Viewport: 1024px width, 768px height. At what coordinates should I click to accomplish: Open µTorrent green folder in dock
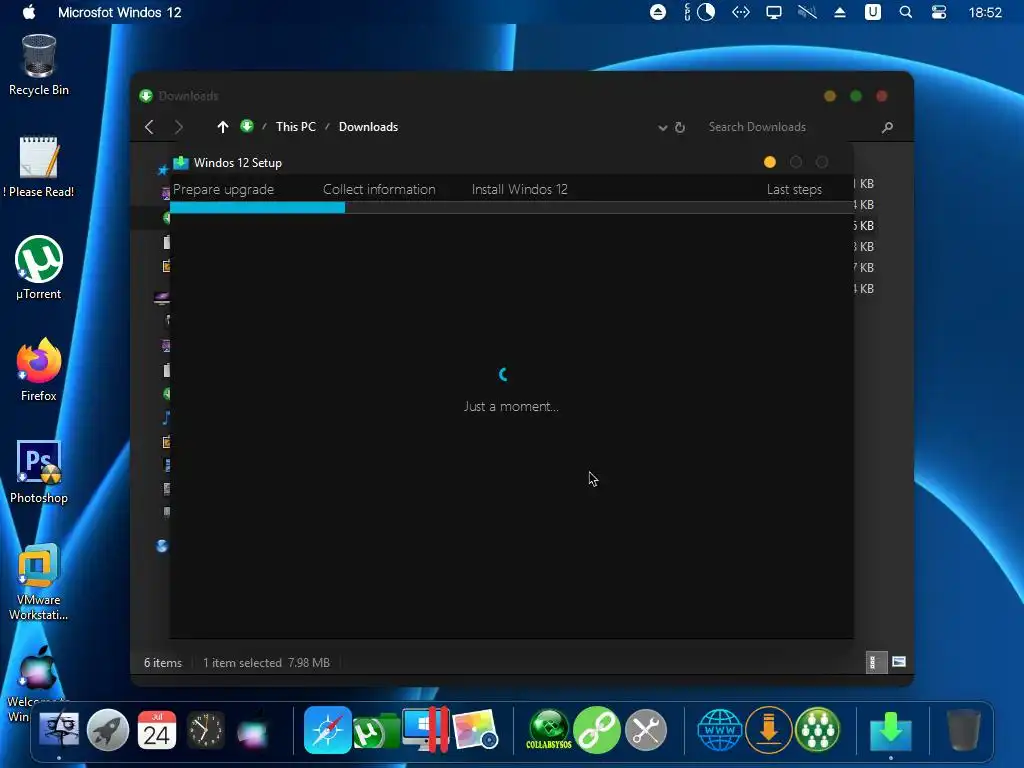click(x=376, y=731)
